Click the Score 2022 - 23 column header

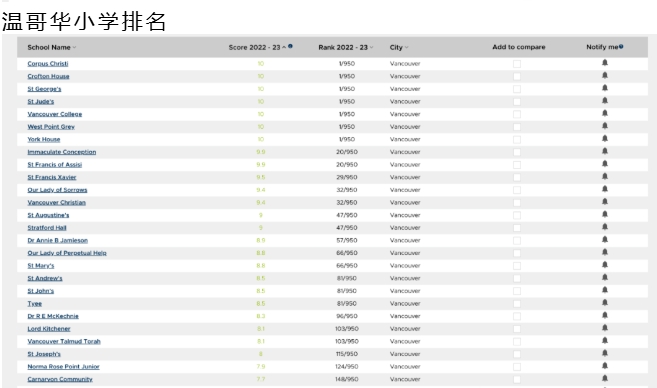coord(254,47)
